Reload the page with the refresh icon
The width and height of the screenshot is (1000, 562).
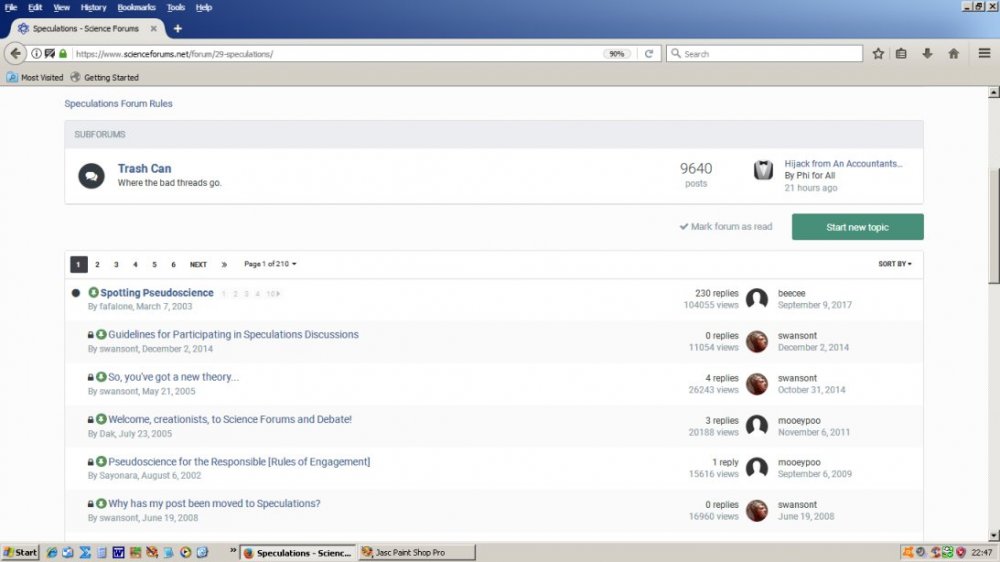pyautogui.click(x=648, y=53)
